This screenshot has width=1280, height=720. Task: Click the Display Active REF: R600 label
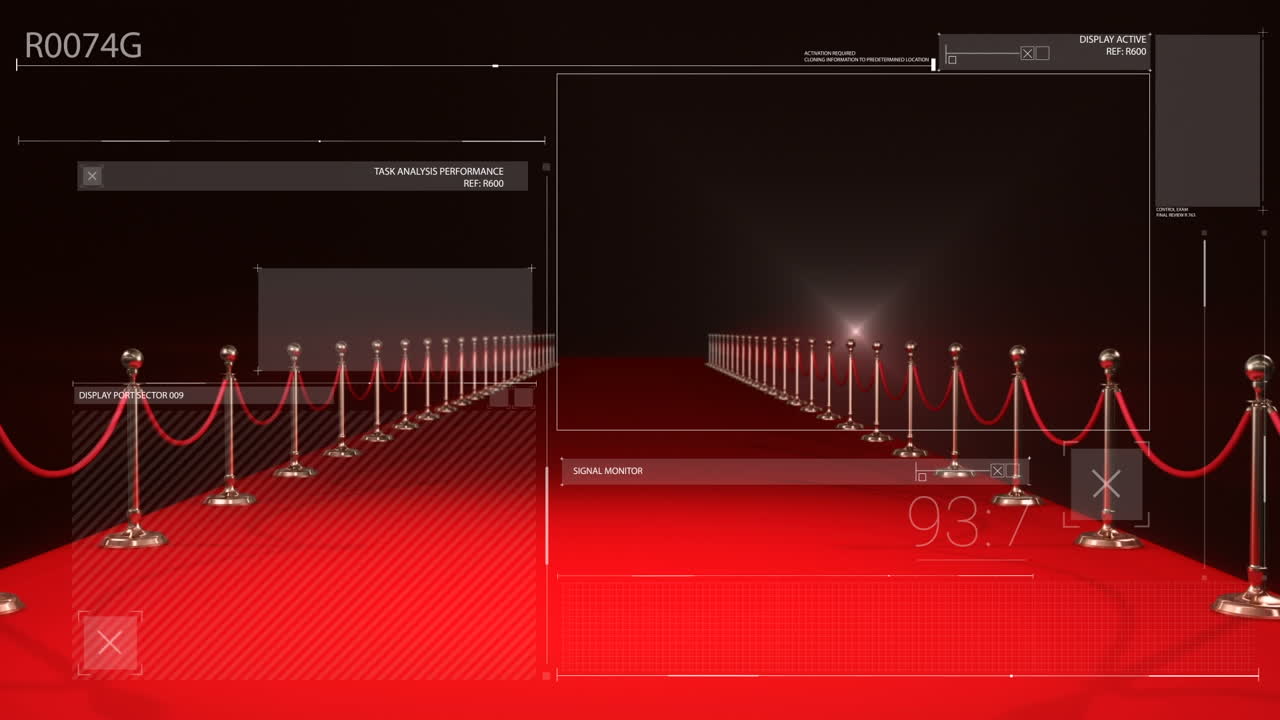click(1125, 52)
